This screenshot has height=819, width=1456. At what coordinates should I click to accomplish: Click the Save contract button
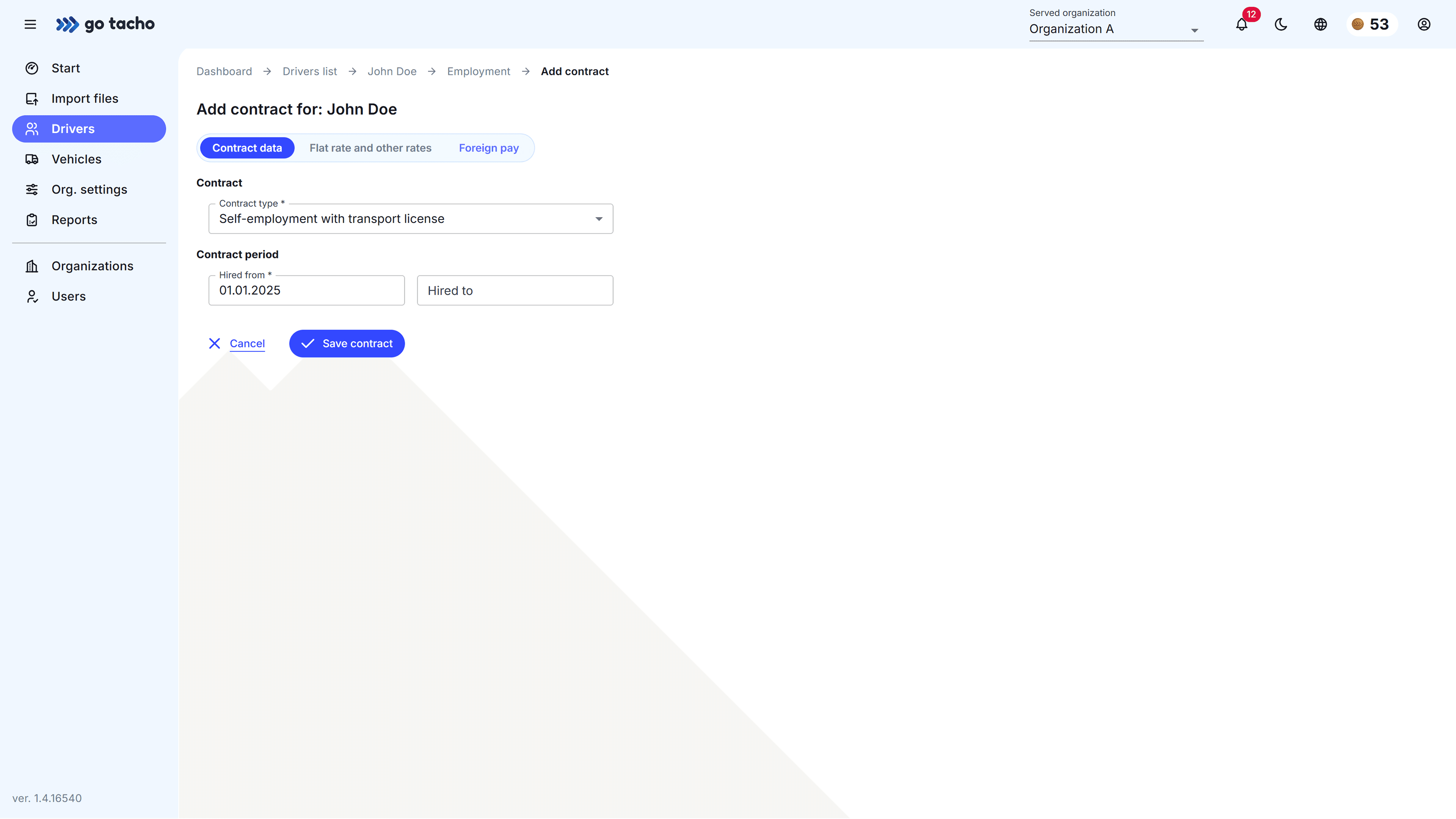pos(347,343)
